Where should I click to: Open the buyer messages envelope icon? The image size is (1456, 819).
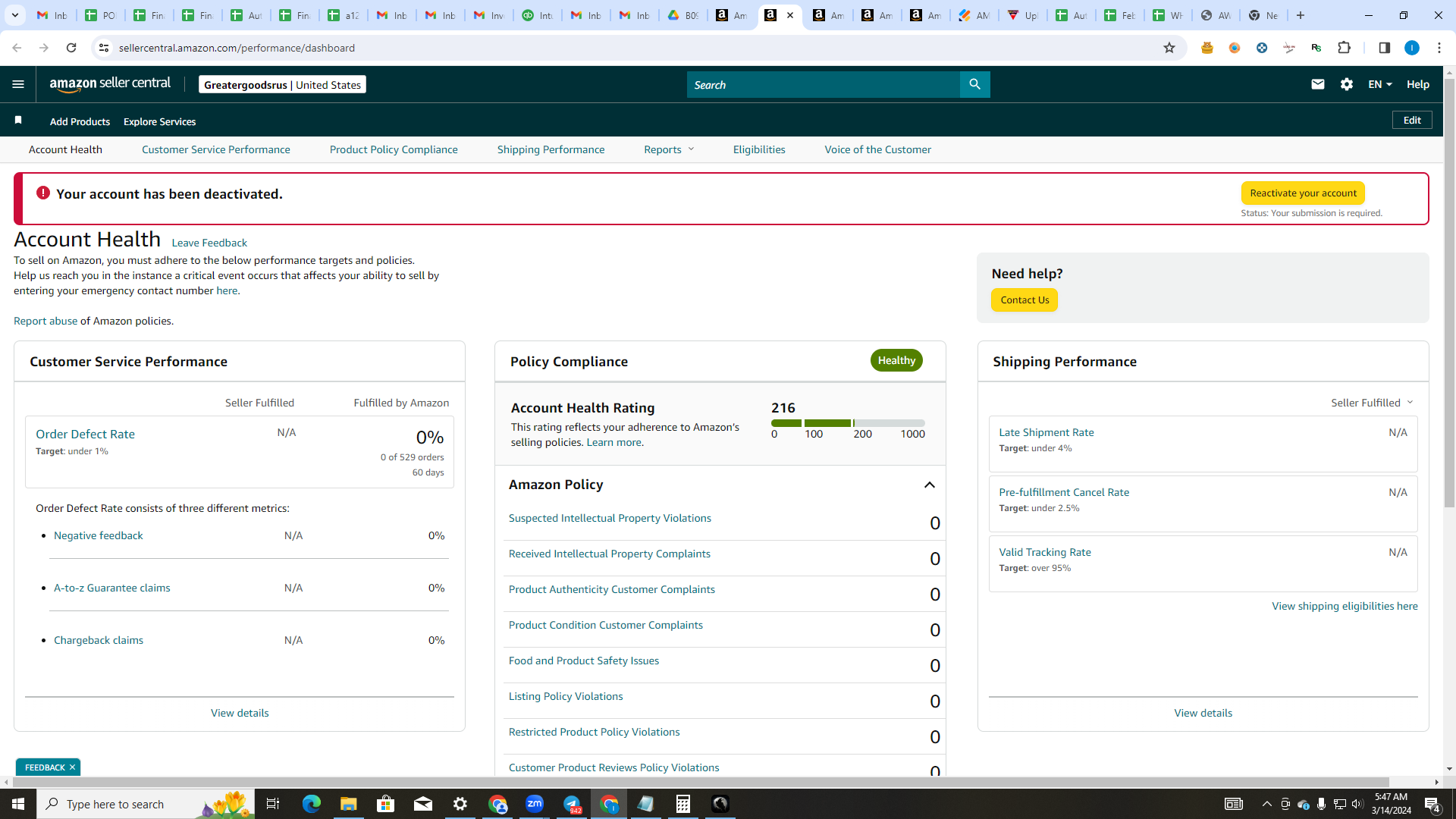coord(1317,84)
